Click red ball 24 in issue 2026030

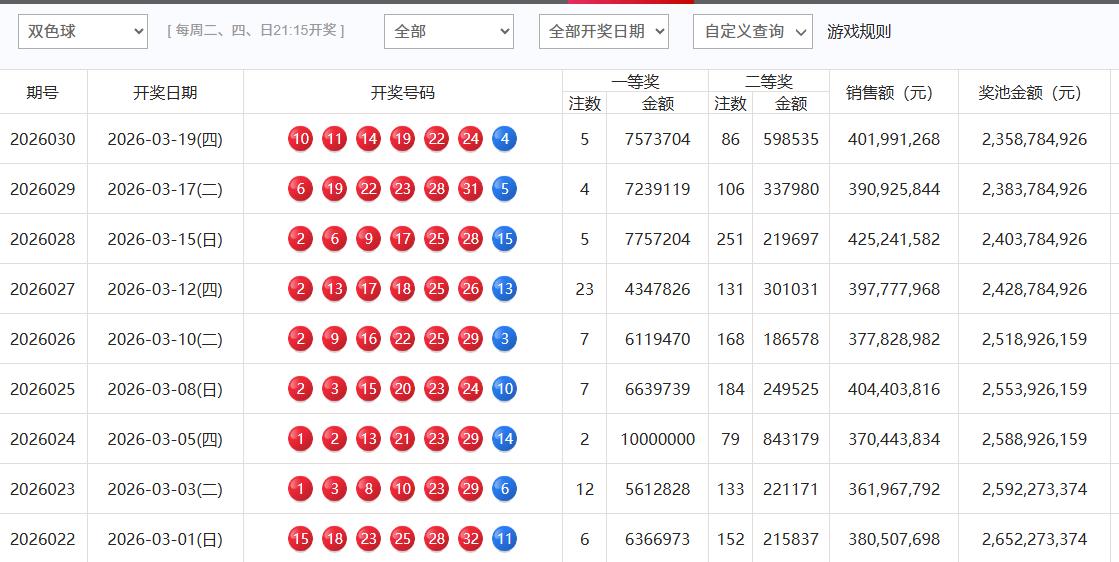point(470,138)
